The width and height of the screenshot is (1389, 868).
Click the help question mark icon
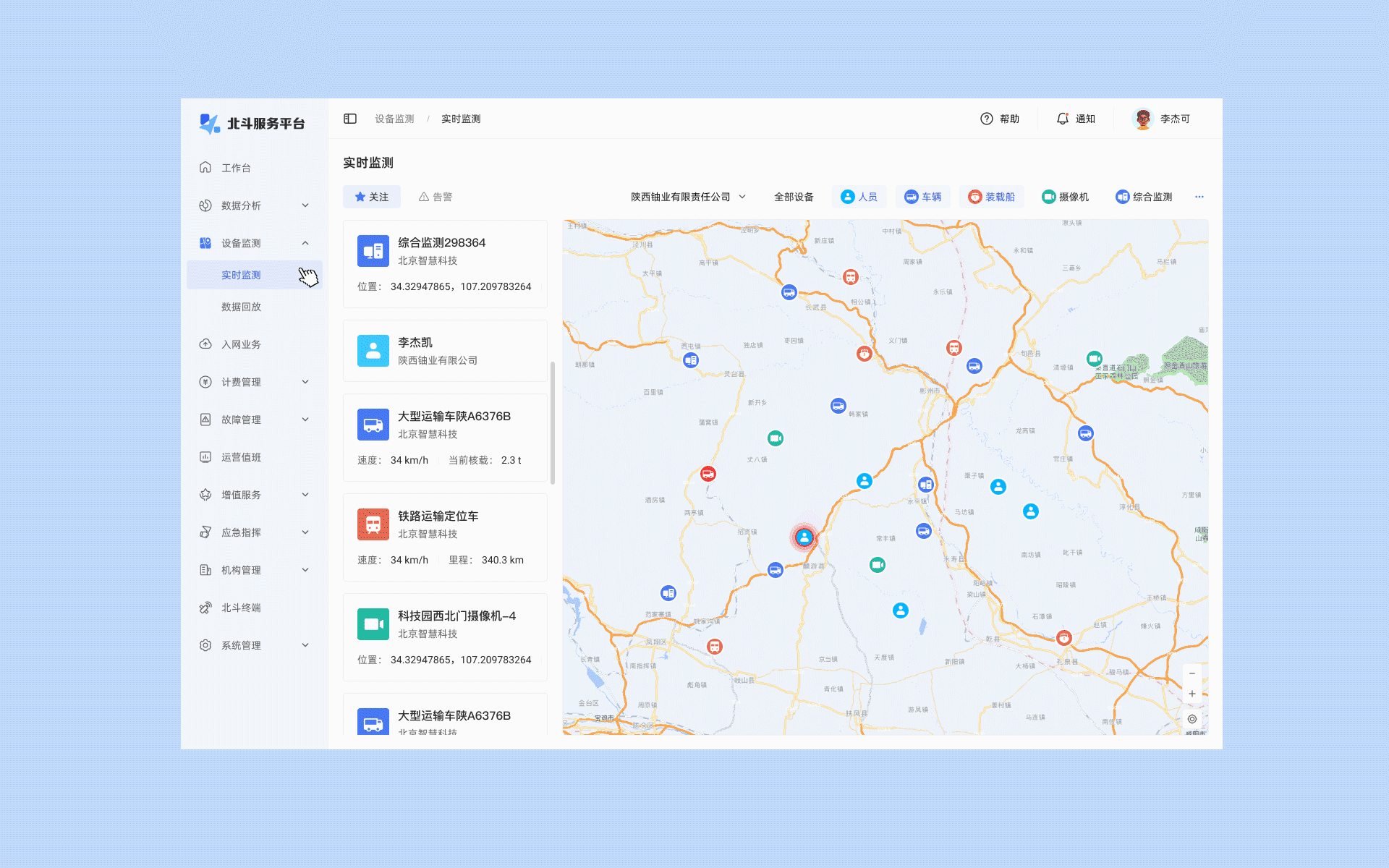(986, 119)
